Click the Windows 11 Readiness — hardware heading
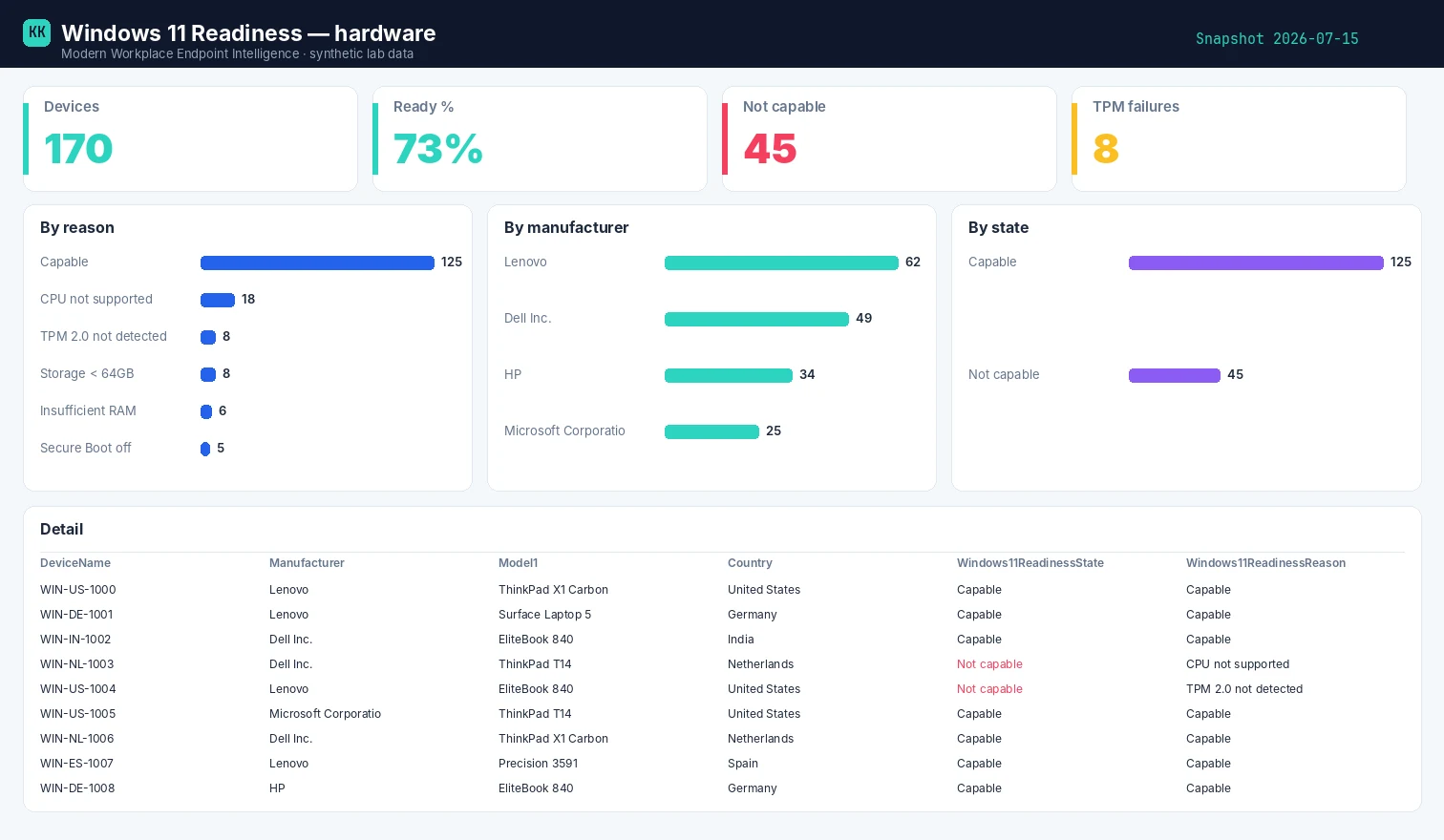 (x=248, y=32)
